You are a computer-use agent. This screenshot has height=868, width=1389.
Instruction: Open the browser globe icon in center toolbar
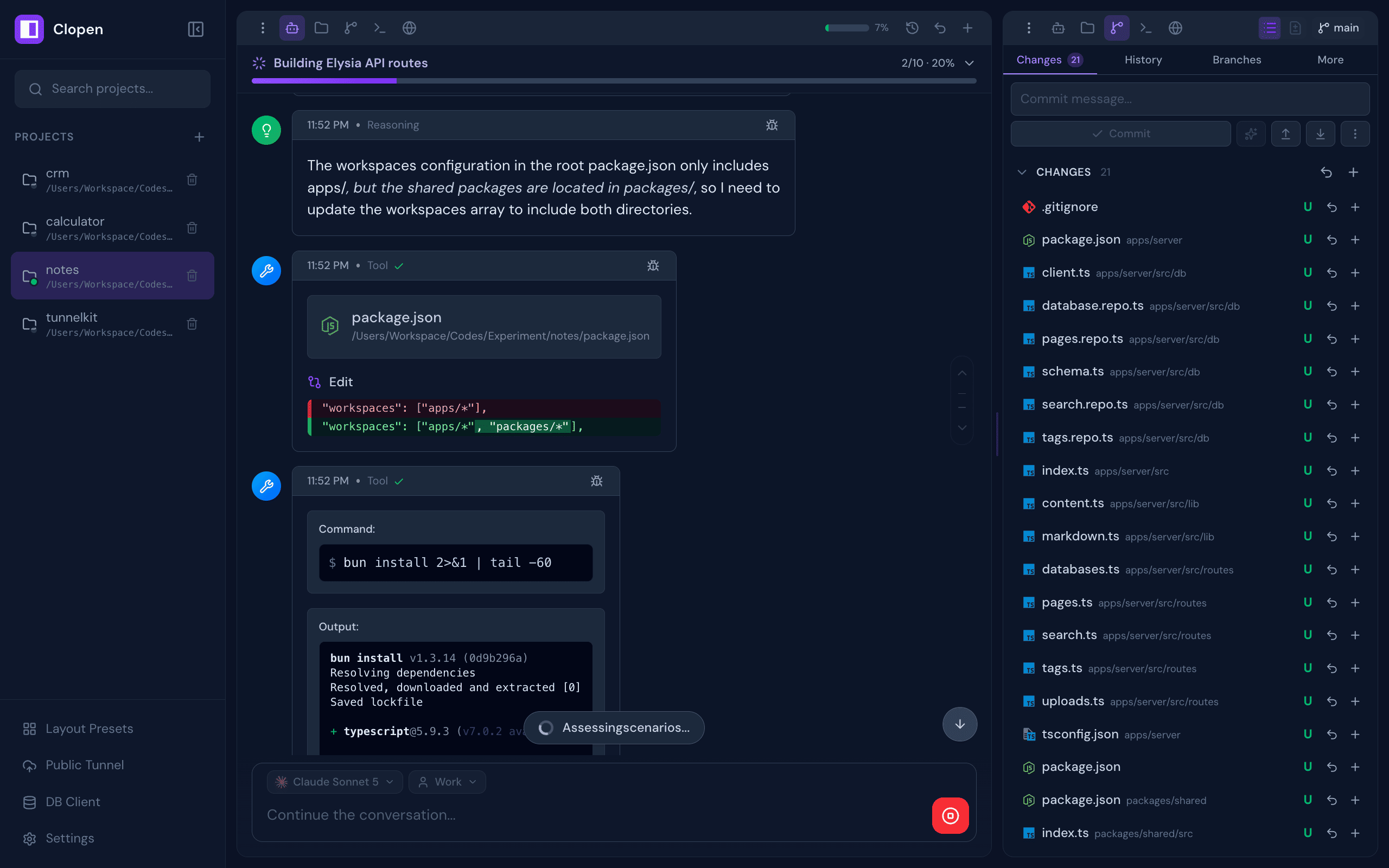coord(409,28)
